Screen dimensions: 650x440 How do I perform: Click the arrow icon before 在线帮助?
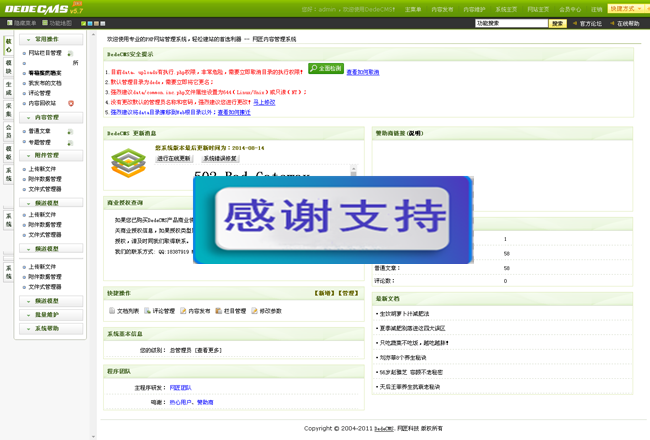coord(612,24)
